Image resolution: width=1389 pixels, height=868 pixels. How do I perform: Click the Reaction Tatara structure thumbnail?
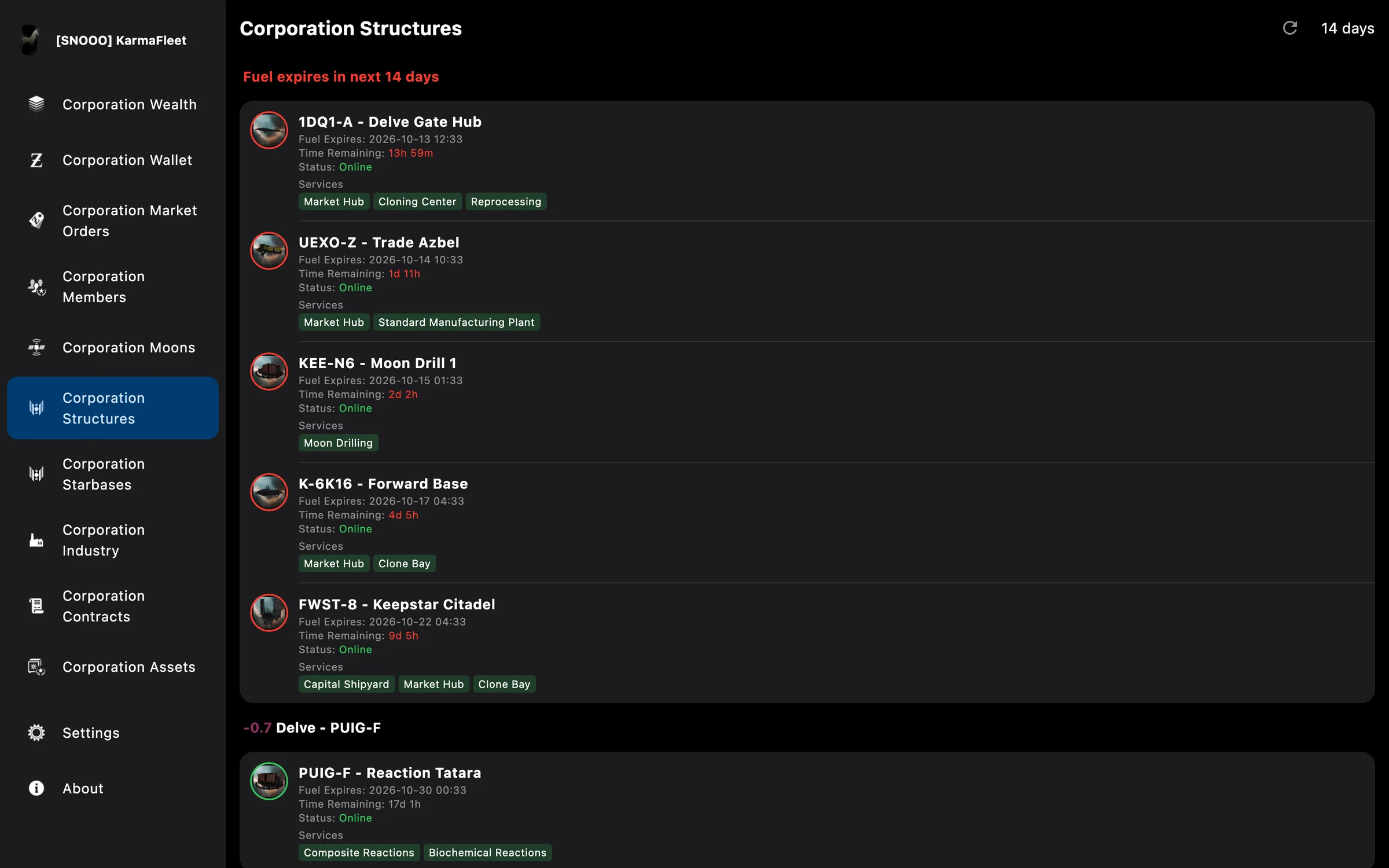pos(269,781)
